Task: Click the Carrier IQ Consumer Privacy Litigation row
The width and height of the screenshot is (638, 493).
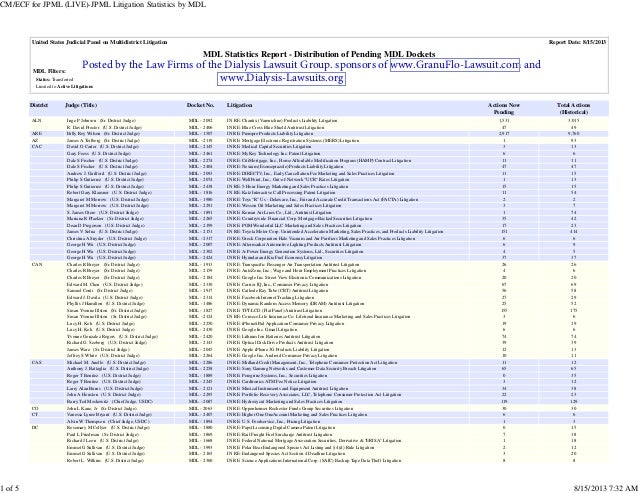Action: click(x=319, y=284)
